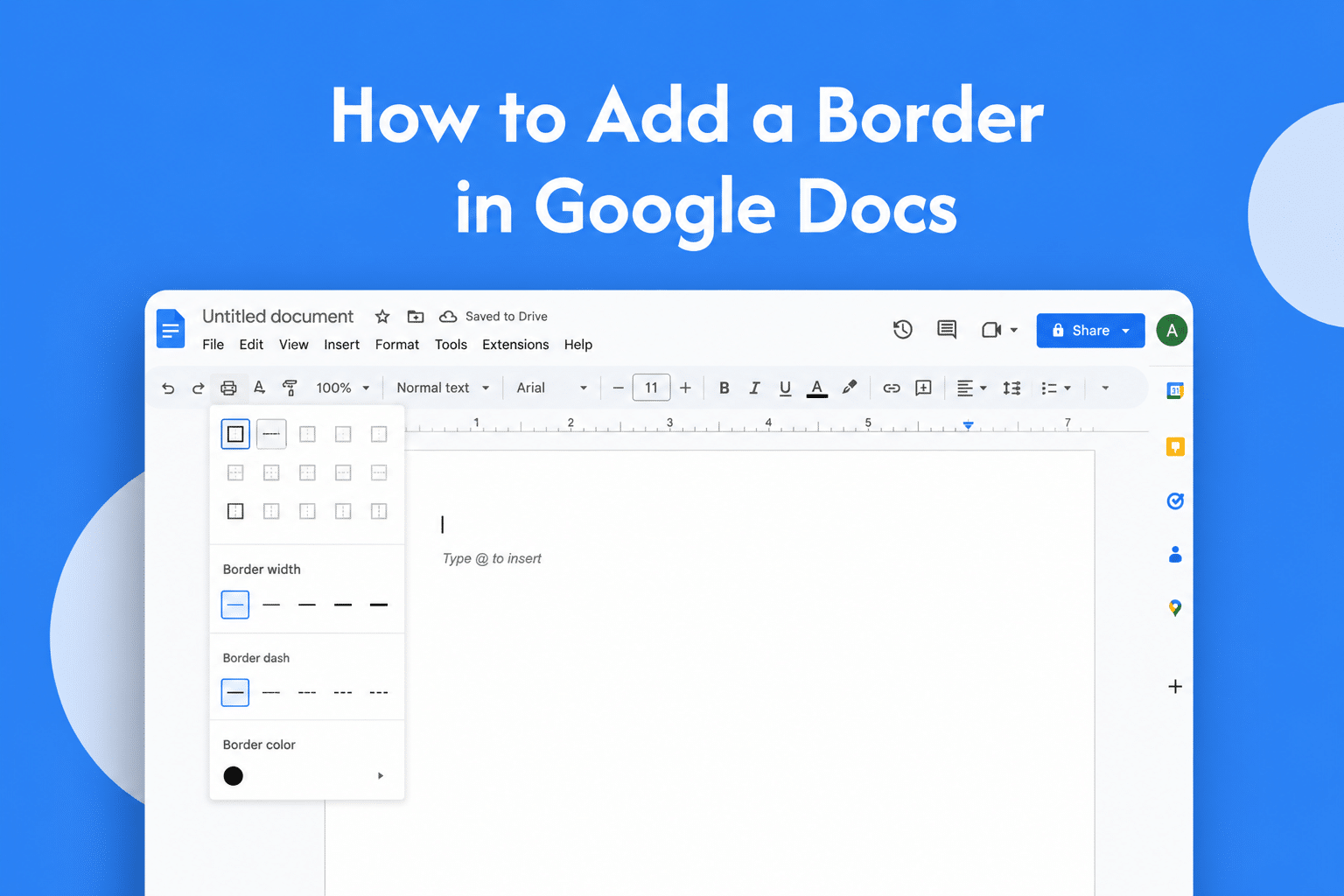Click the black Border color swatch
This screenshot has height=896, width=1344.
point(234,776)
